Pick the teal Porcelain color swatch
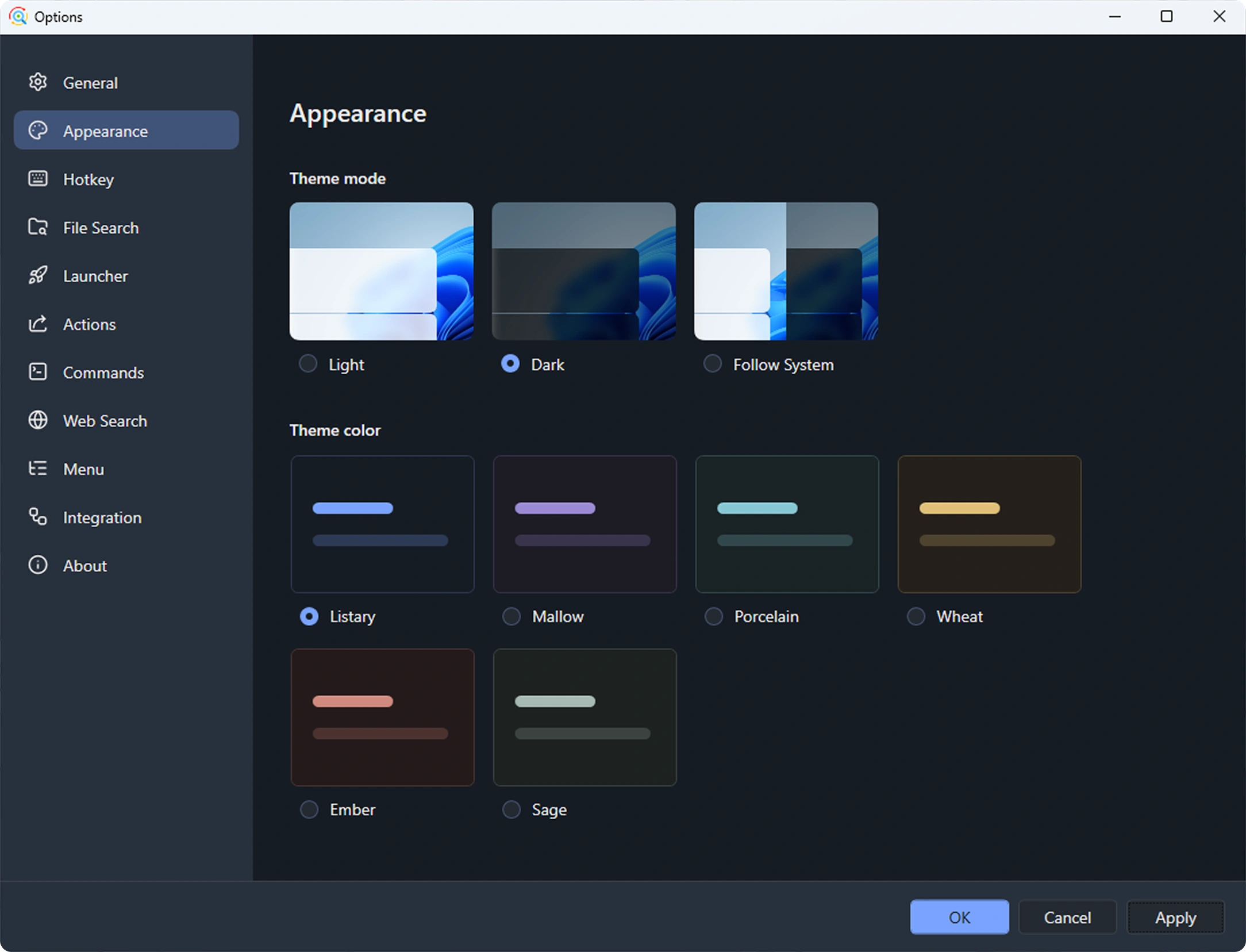This screenshot has height=952, width=1246. click(787, 524)
